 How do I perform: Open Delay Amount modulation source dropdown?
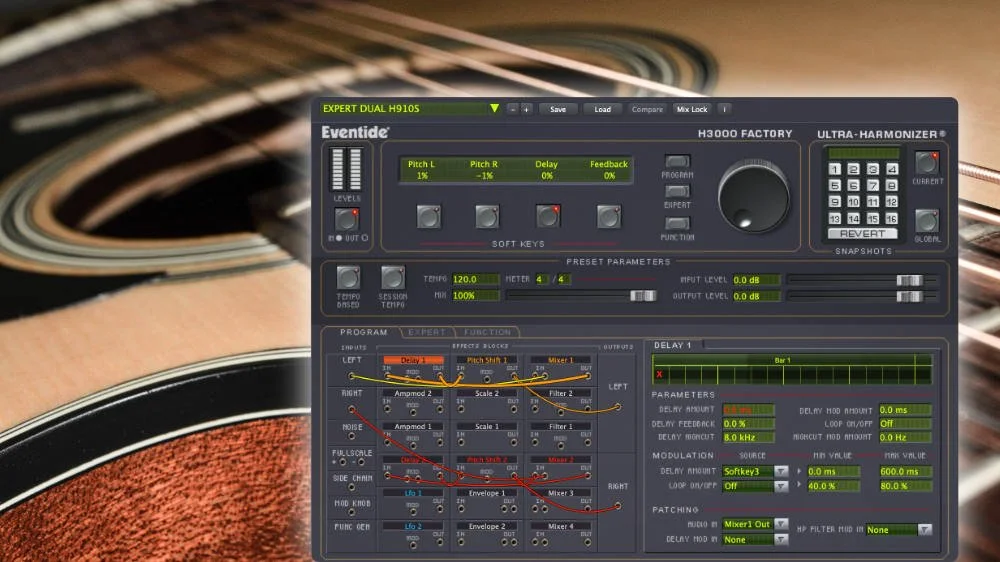click(x=781, y=471)
